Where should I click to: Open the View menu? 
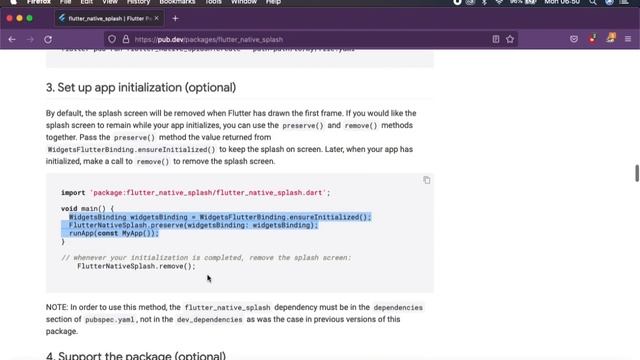(110, 2)
